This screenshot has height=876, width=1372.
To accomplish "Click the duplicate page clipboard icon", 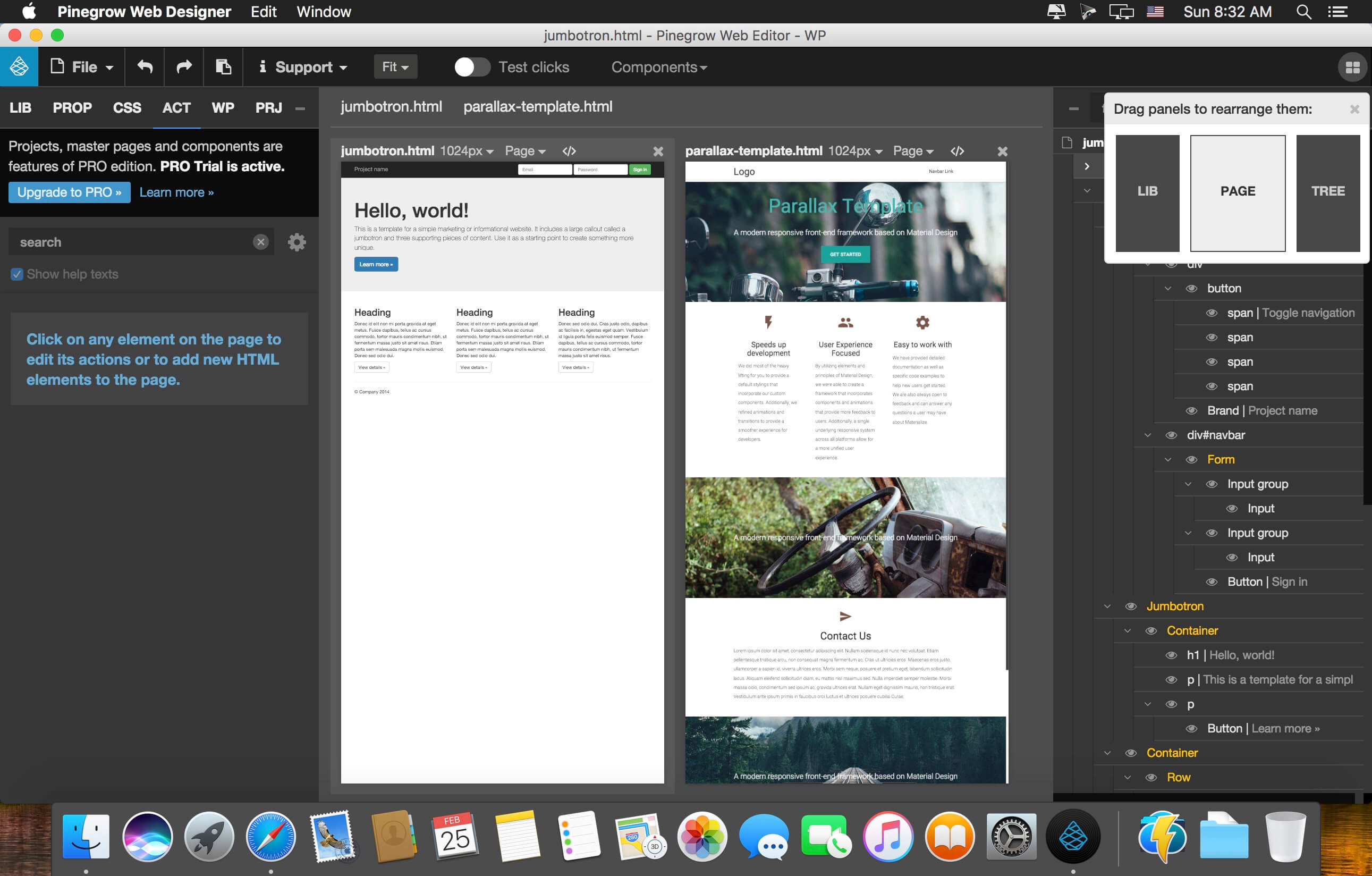I will pyautogui.click(x=223, y=66).
